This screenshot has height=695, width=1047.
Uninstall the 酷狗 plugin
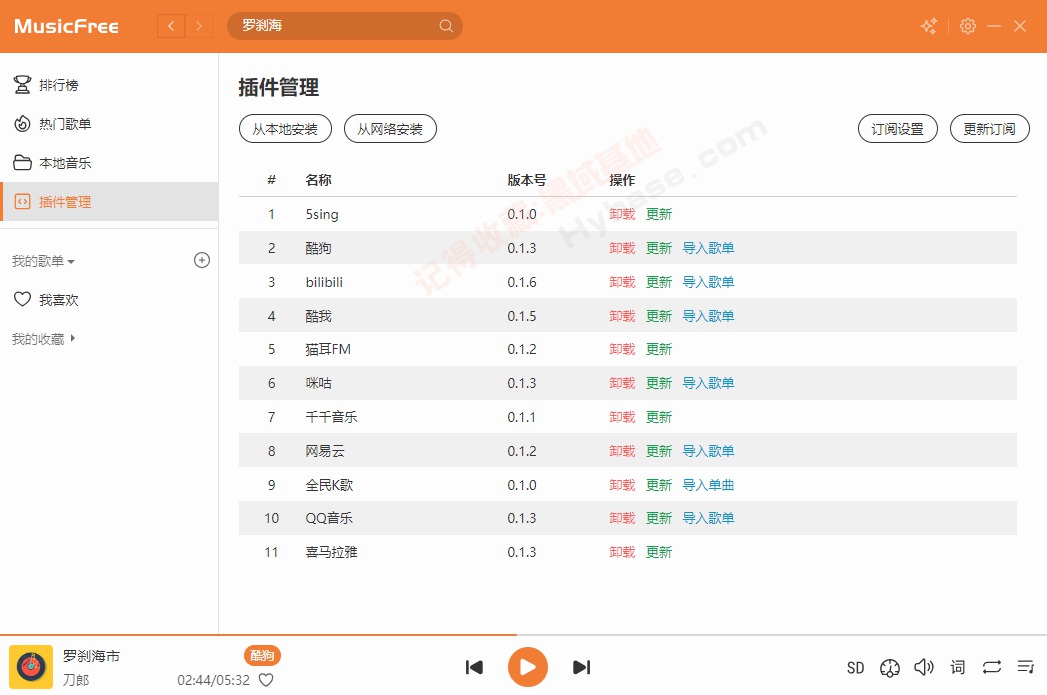622,248
